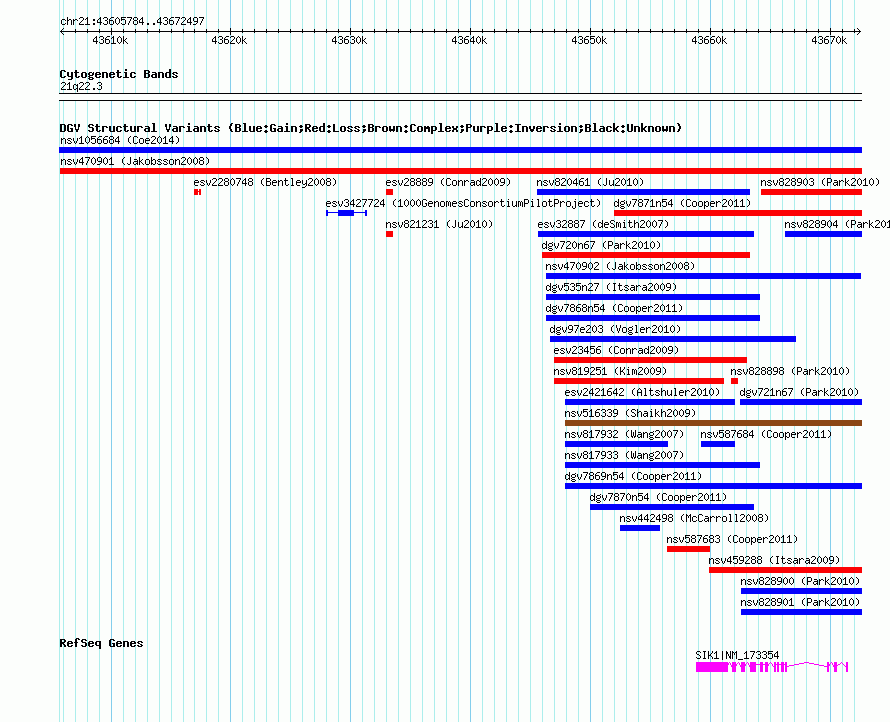Click the nsv817933 (Wang2007) label
890x722 pixels.
point(624,455)
